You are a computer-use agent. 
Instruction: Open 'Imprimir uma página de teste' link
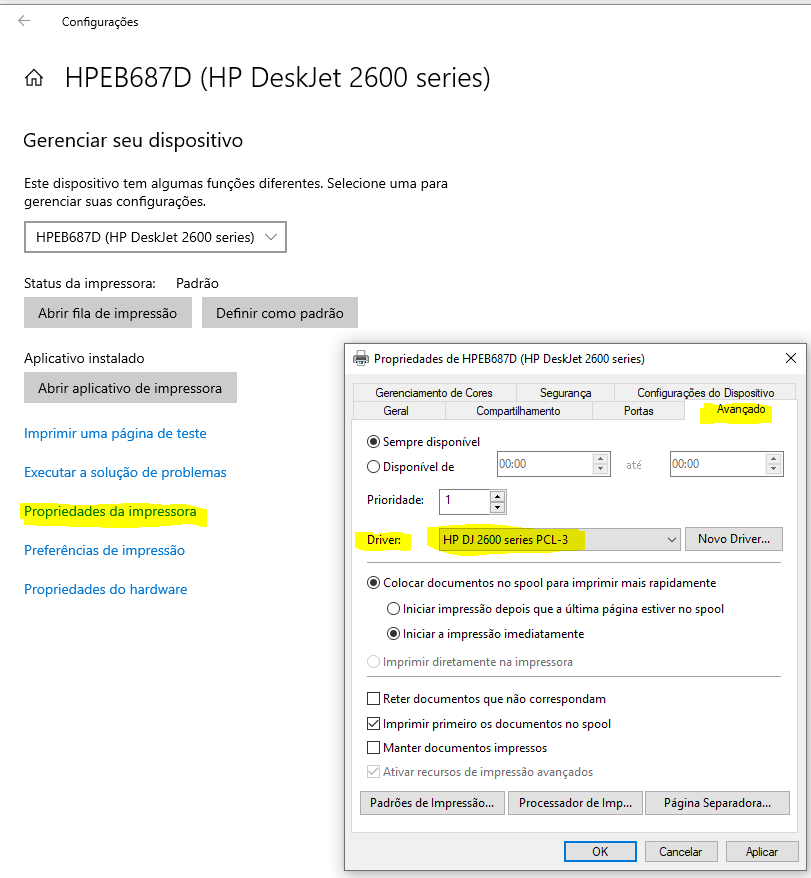click(x=115, y=433)
